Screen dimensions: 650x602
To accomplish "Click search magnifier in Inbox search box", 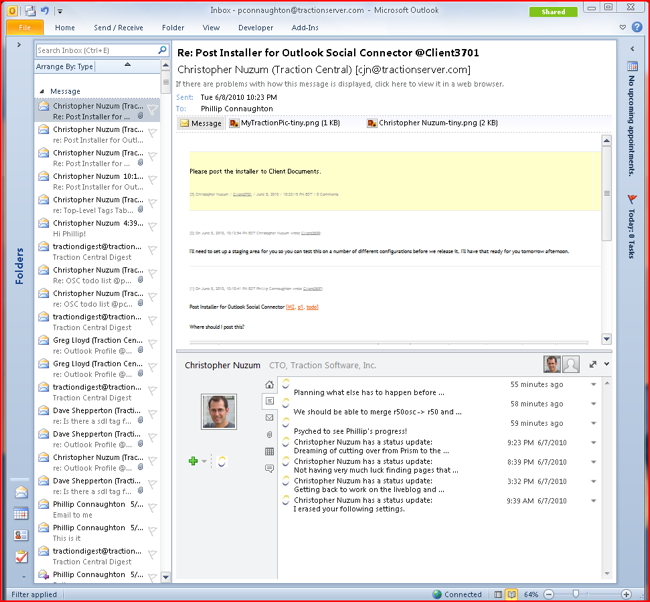I will (163, 50).
